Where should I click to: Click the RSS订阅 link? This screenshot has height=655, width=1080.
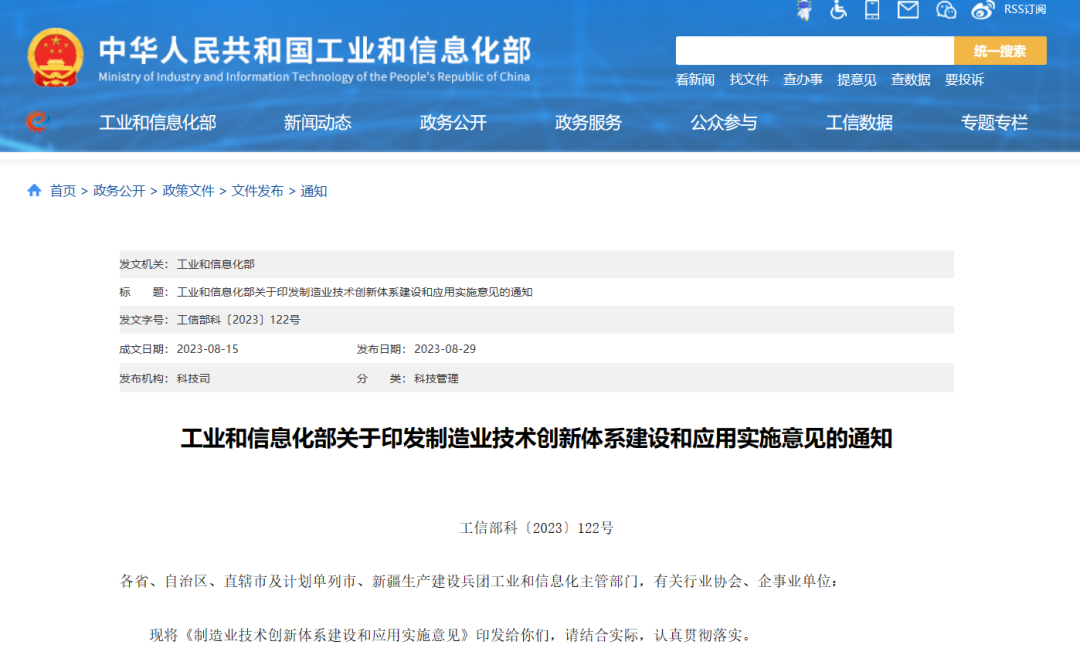1025,10
